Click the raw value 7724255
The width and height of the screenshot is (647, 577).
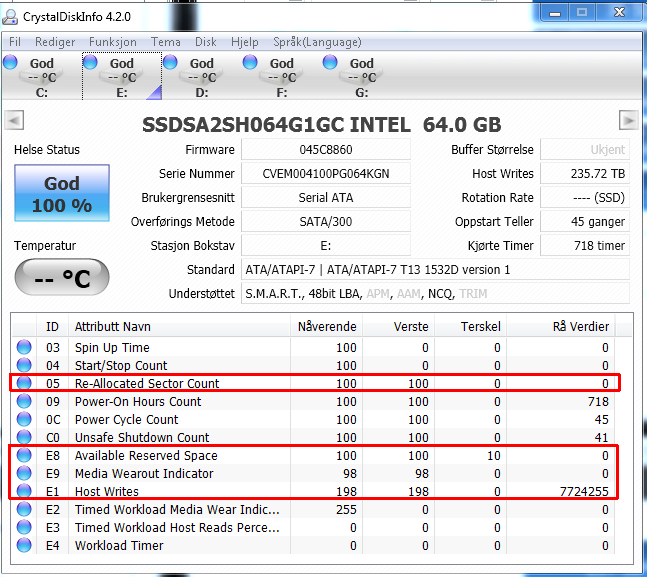point(584,492)
